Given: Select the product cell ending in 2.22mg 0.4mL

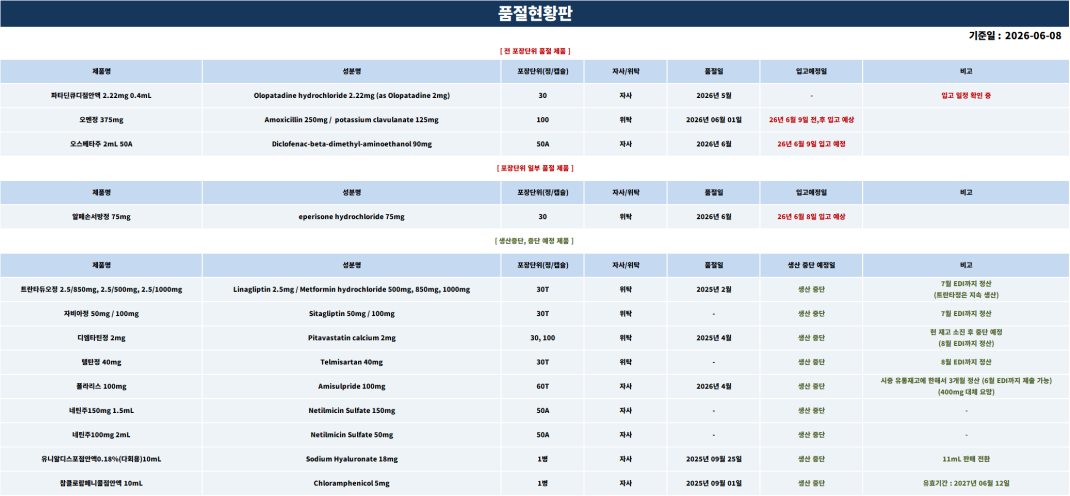Looking at the screenshot, I should tap(101, 96).
